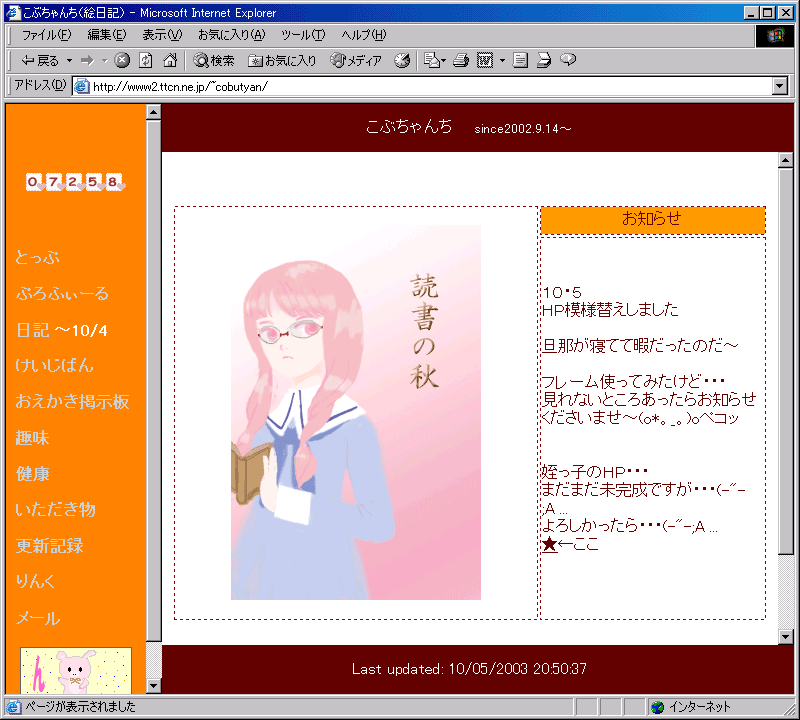The height and width of the screenshot is (720, 800).
Task: Click the 07258 visitor counter image
Action: click(76, 182)
